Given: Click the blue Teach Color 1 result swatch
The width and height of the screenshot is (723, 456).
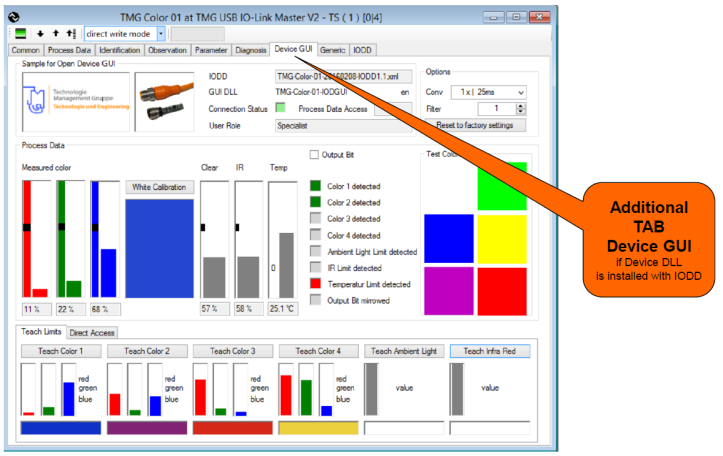Looking at the screenshot, I should pyautogui.click(x=61, y=428).
